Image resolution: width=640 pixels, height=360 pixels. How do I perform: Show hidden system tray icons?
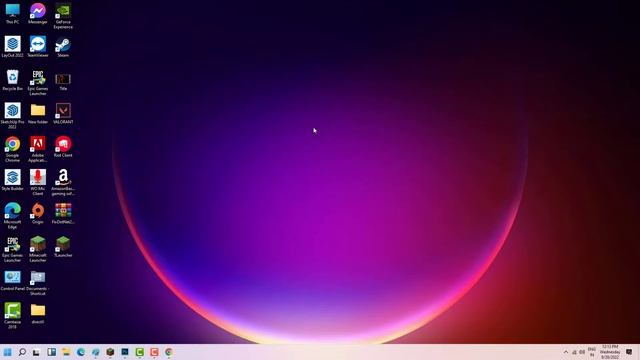(566, 352)
